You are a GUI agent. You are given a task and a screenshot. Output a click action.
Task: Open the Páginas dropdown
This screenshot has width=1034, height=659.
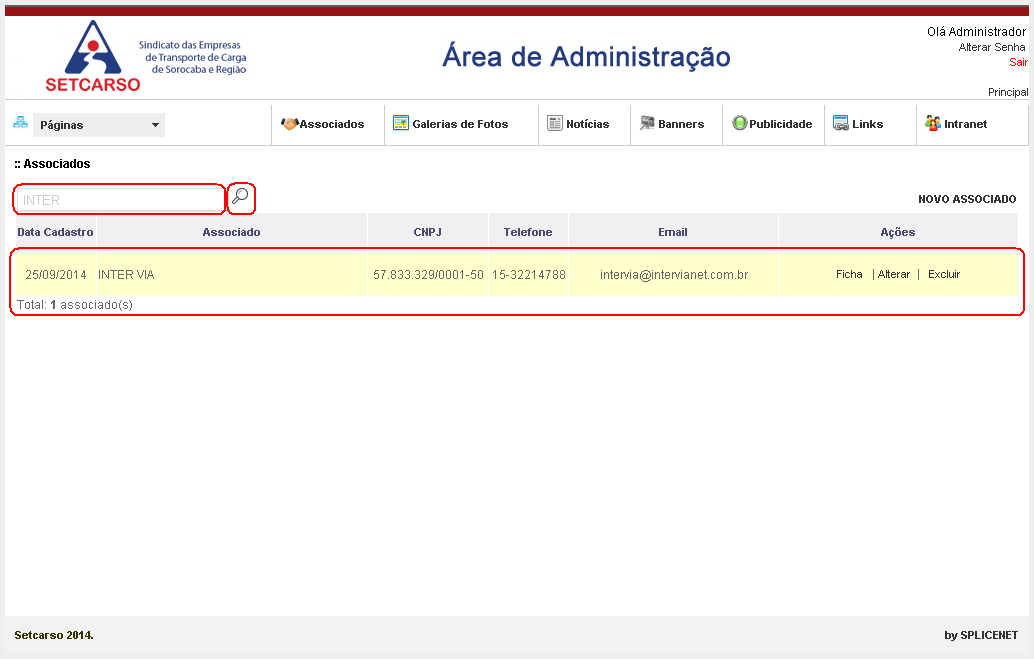(99, 125)
